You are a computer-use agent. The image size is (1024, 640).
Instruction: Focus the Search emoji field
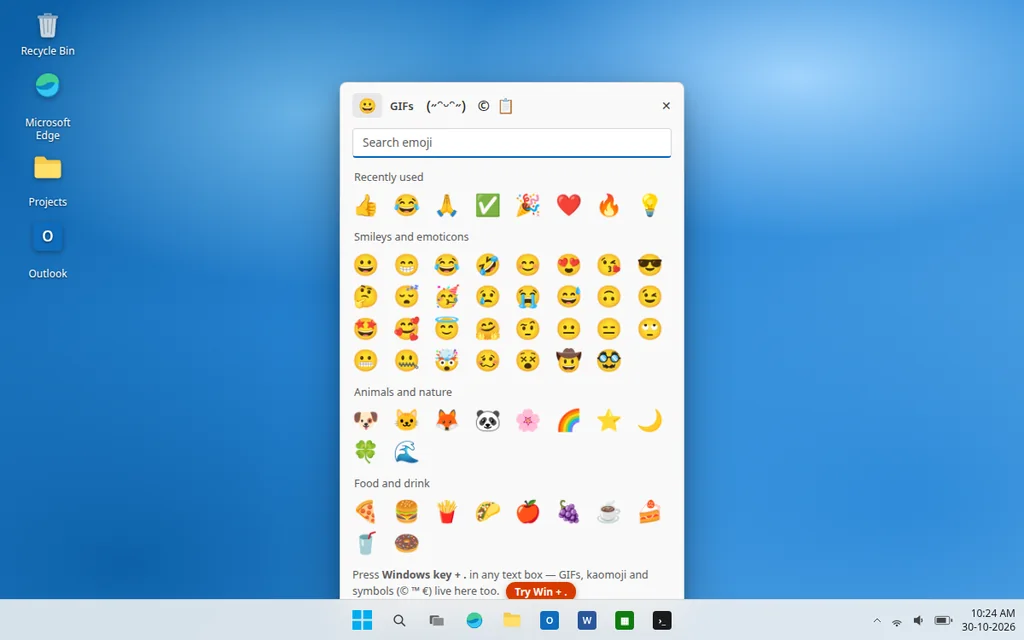512,142
